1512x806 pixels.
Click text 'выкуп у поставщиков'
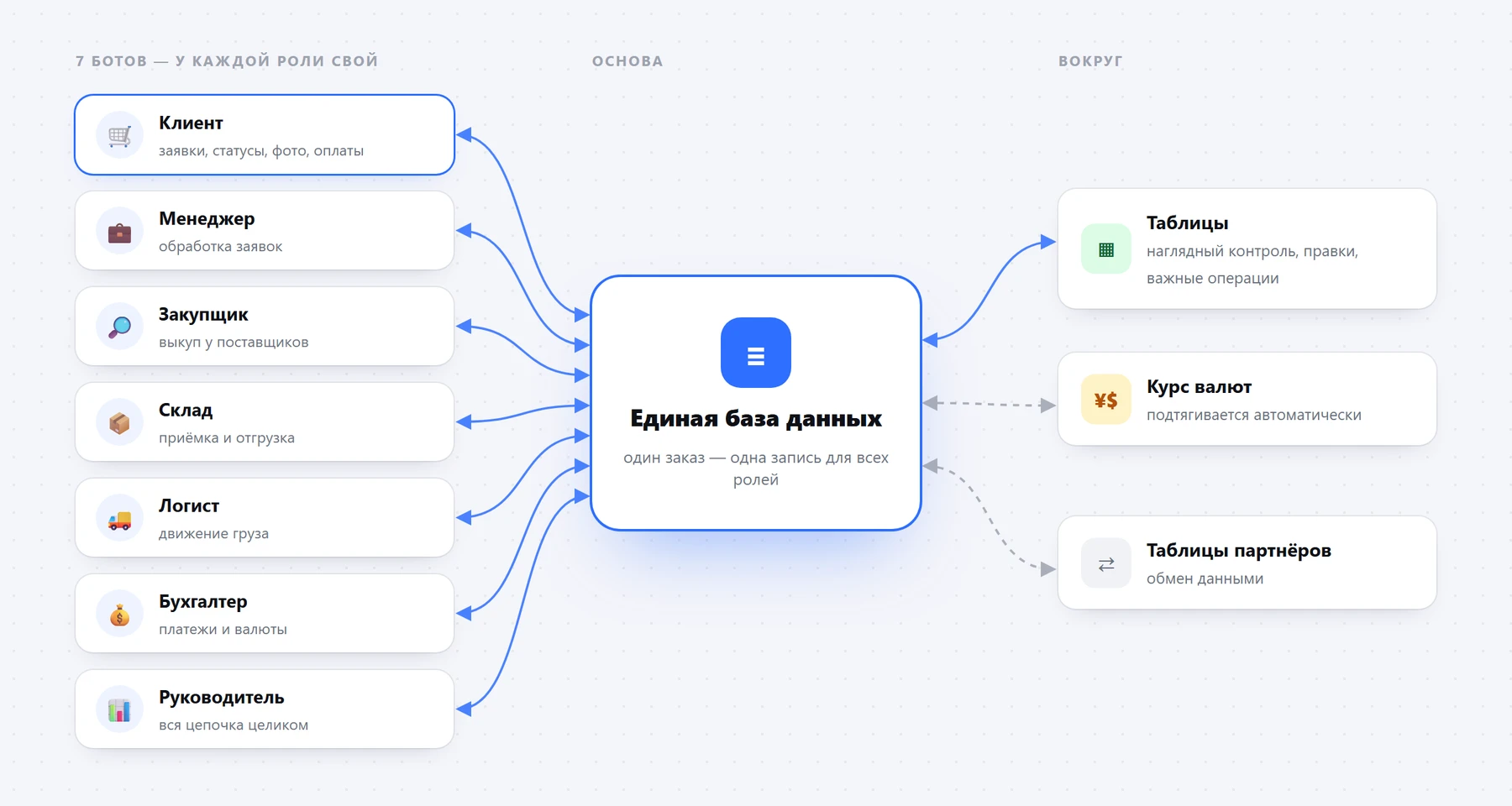point(234,343)
